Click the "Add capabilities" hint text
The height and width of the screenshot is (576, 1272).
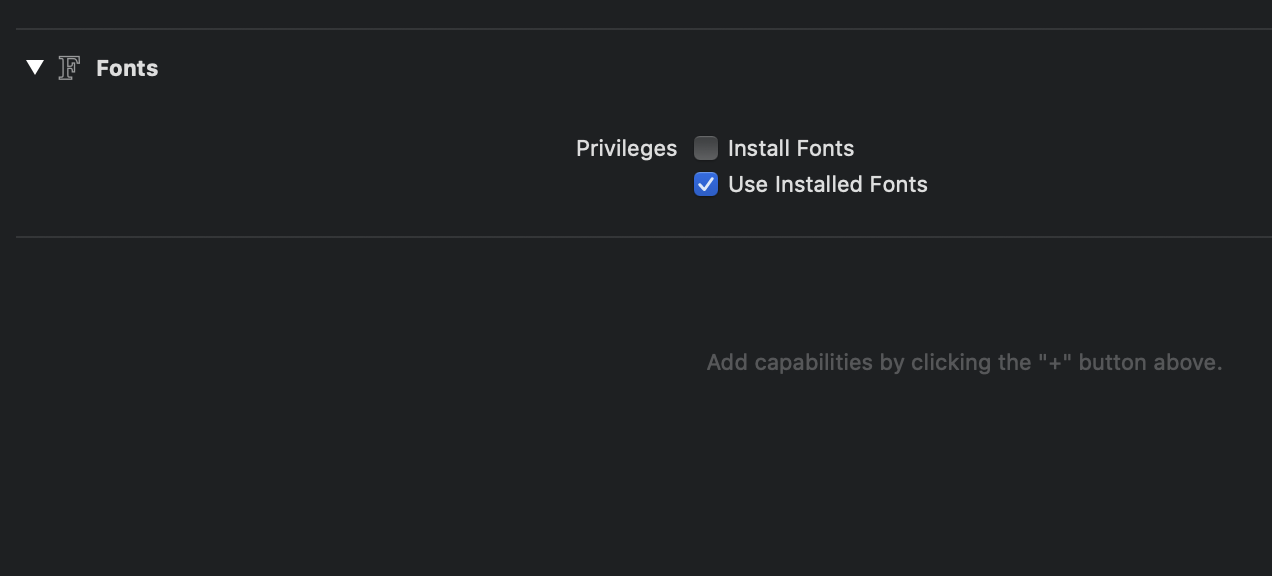click(x=963, y=362)
